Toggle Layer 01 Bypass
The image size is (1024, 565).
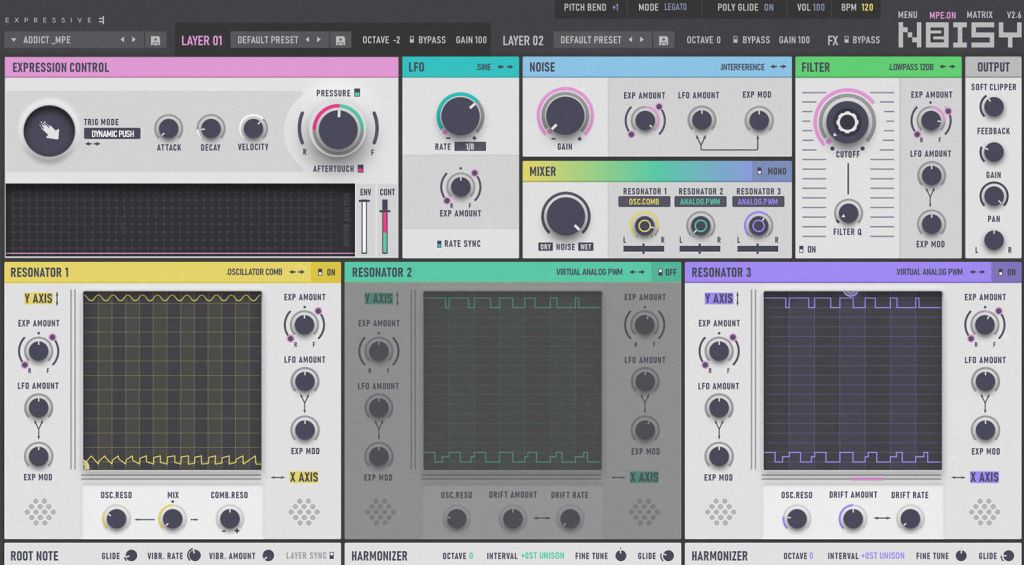point(428,40)
